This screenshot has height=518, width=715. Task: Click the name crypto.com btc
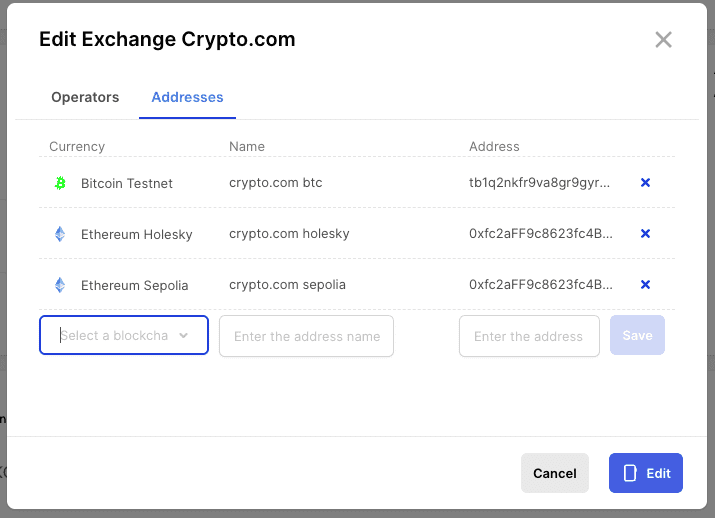point(275,183)
